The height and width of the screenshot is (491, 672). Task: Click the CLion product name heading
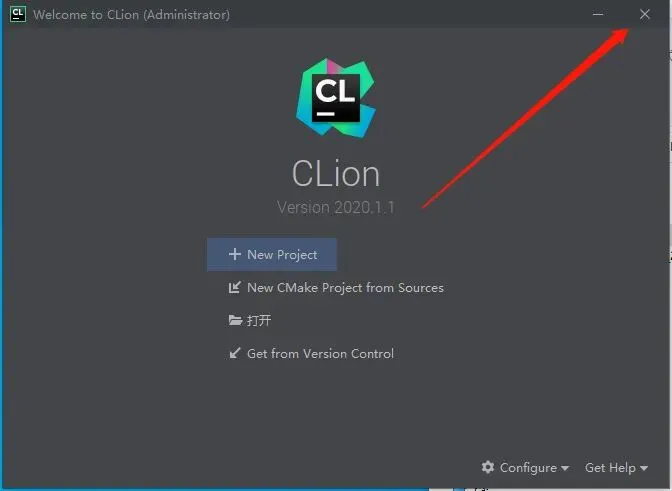[x=336, y=174]
